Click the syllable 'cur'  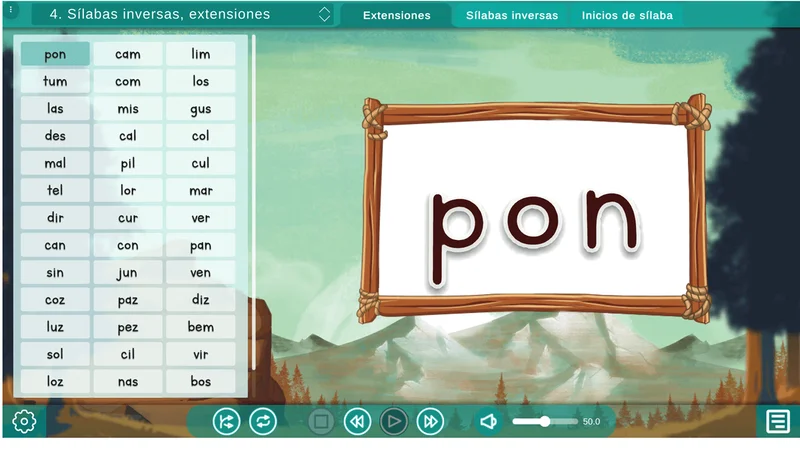pos(128,218)
